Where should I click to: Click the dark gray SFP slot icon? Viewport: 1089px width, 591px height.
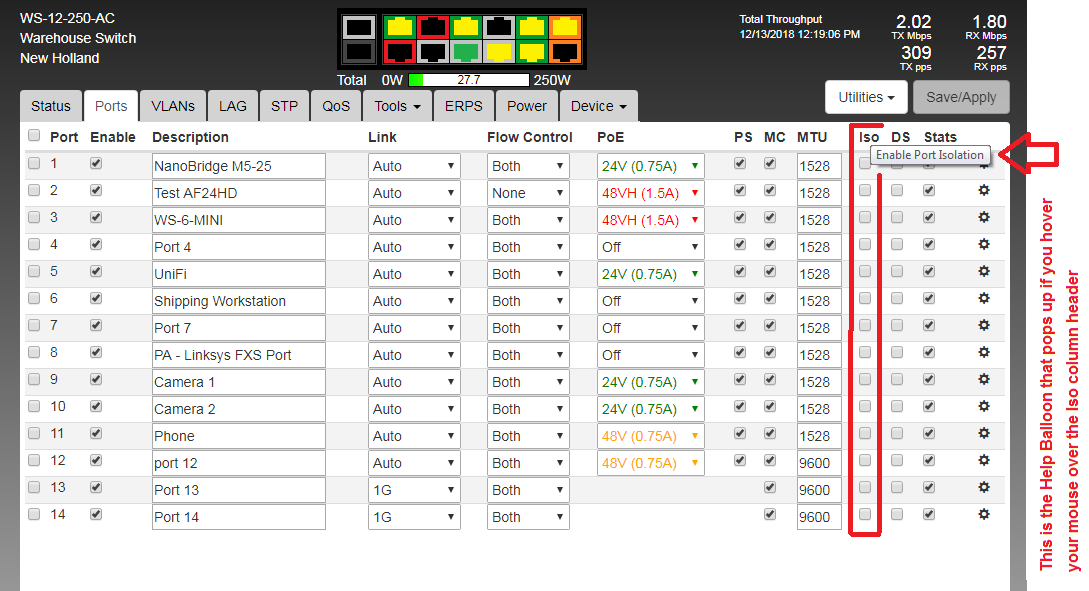coord(361,51)
